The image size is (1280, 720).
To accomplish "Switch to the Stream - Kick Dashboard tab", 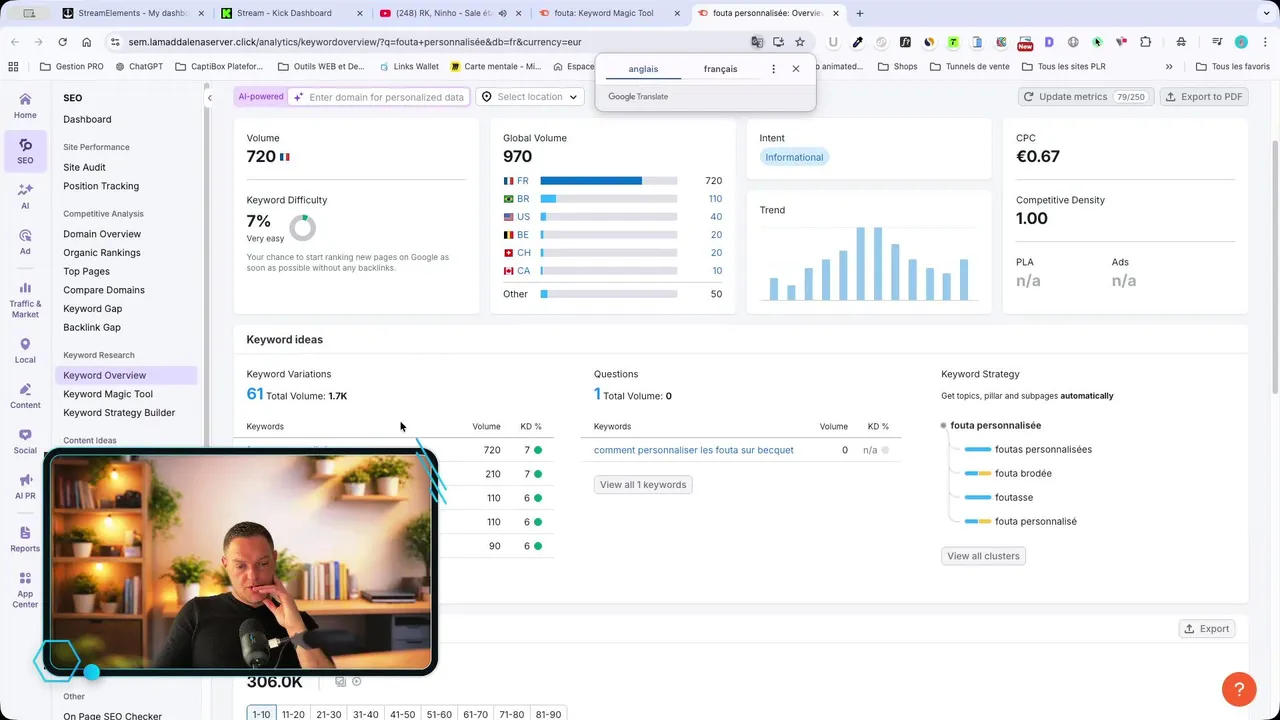I will click(291, 13).
